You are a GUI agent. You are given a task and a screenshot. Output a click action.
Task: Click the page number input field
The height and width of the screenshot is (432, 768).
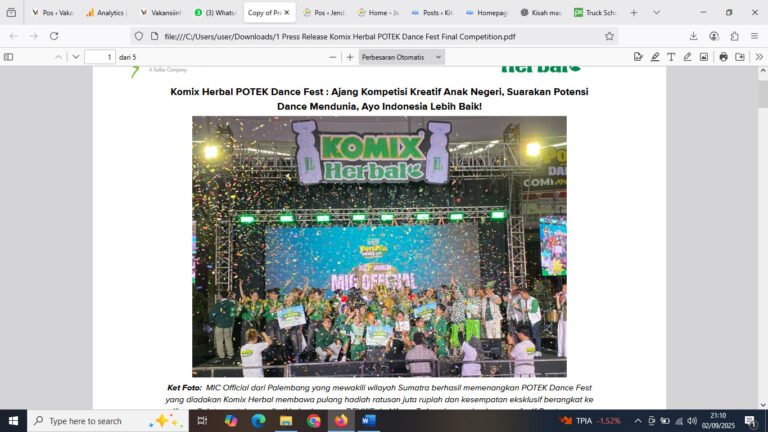tap(100, 57)
